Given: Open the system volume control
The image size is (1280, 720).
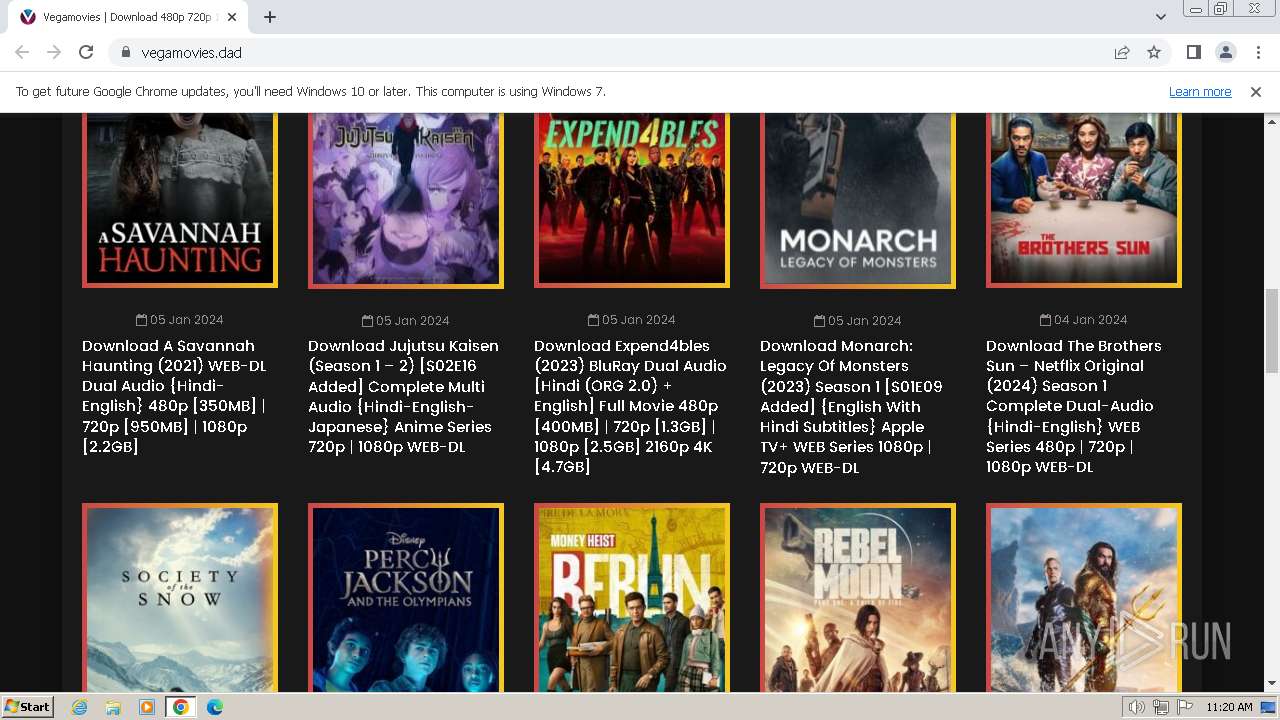Looking at the screenshot, I should coord(1137,707).
